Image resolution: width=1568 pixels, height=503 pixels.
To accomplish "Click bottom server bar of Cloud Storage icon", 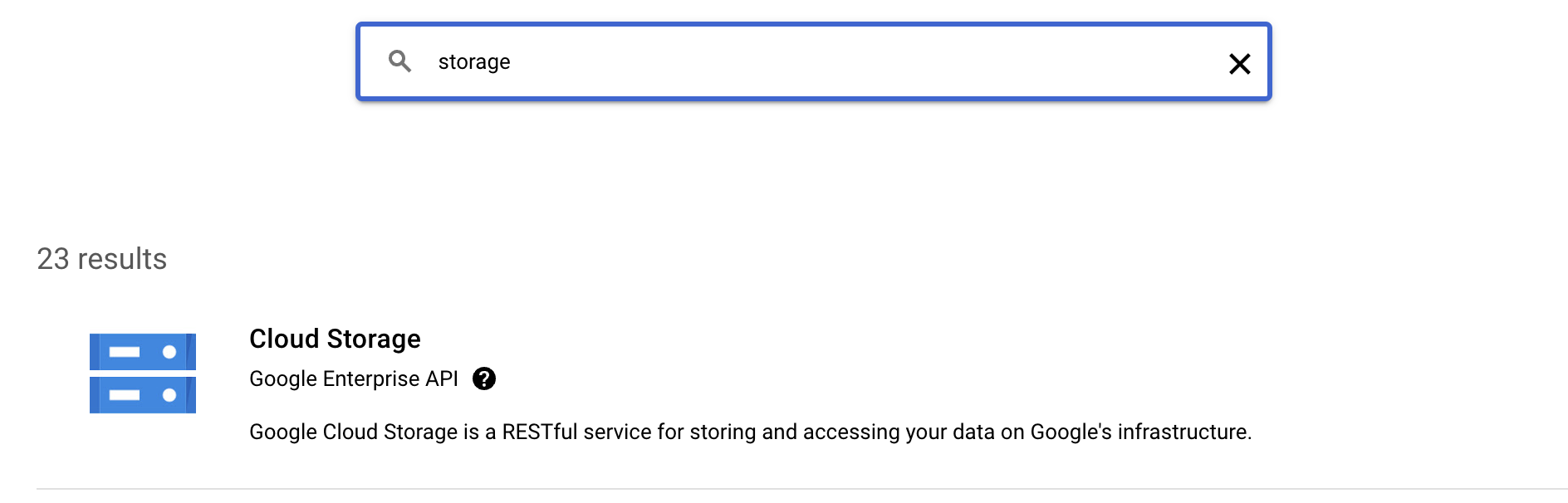I will coord(143,395).
